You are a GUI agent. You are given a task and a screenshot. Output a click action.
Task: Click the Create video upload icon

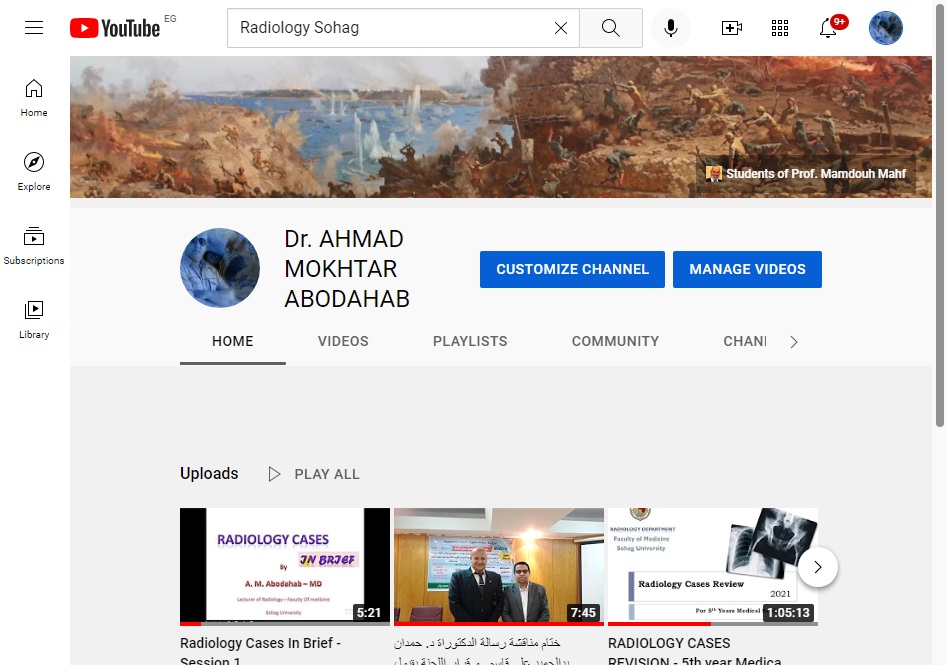point(731,28)
